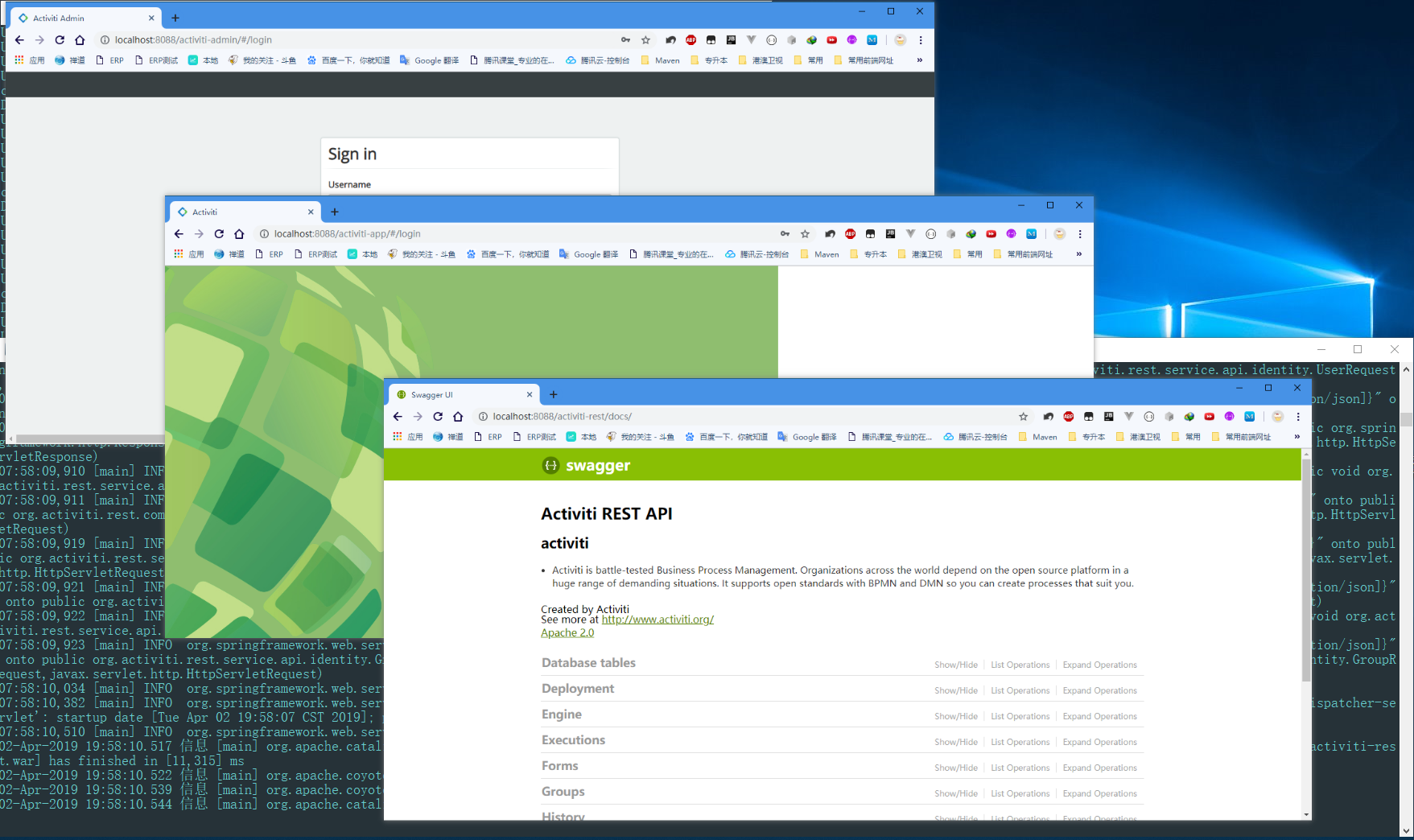Open new tab in Swagger UI window
The height and width of the screenshot is (840, 1414).
click(x=554, y=394)
